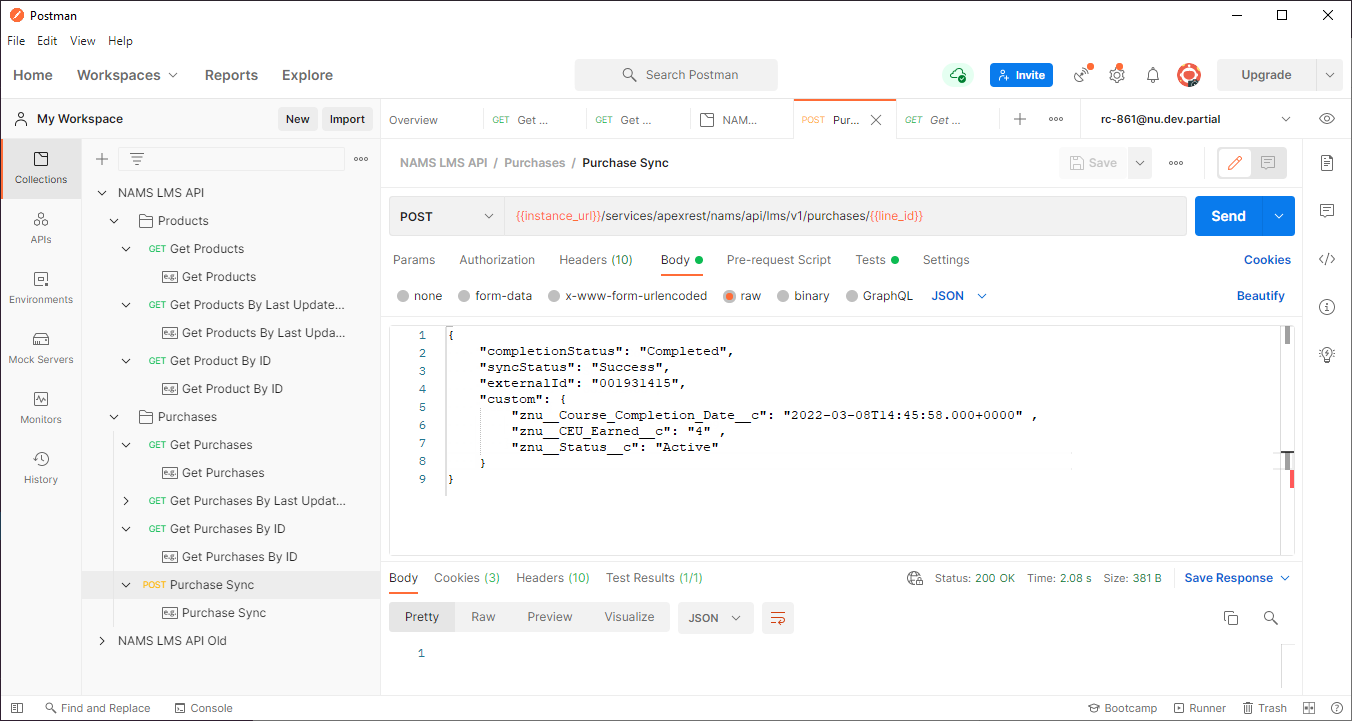Click the environment quick look eye icon
Image resolution: width=1352 pixels, height=721 pixels.
coord(1327,119)
